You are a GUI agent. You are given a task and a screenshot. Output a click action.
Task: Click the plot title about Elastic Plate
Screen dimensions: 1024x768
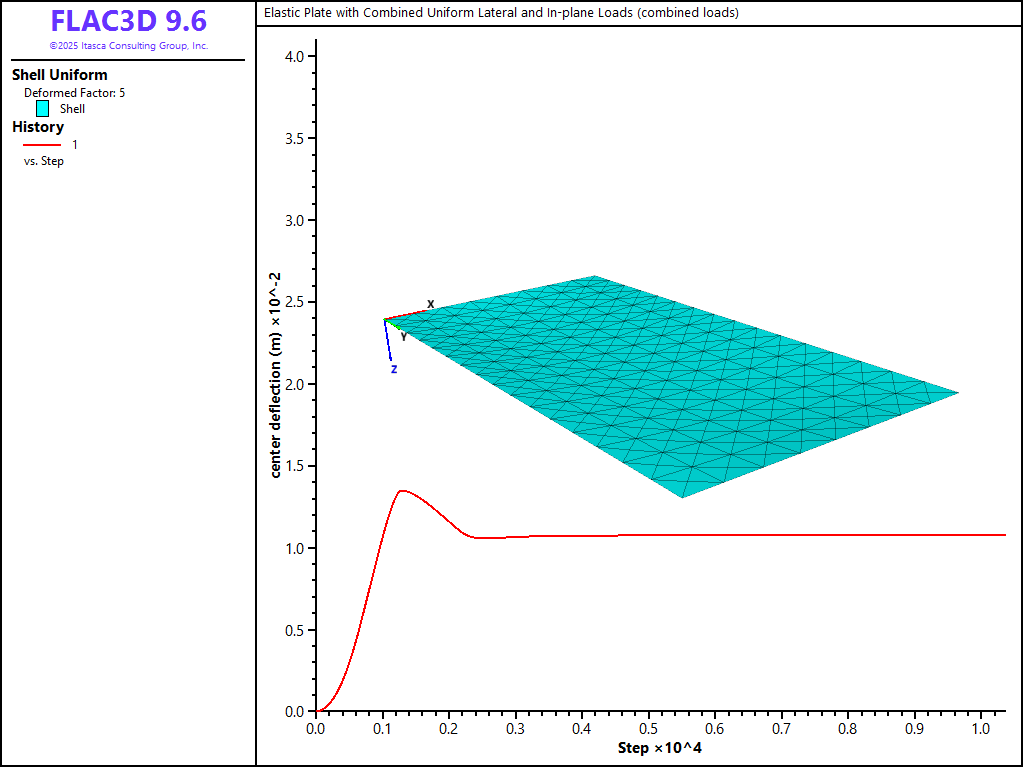(501, 13)
